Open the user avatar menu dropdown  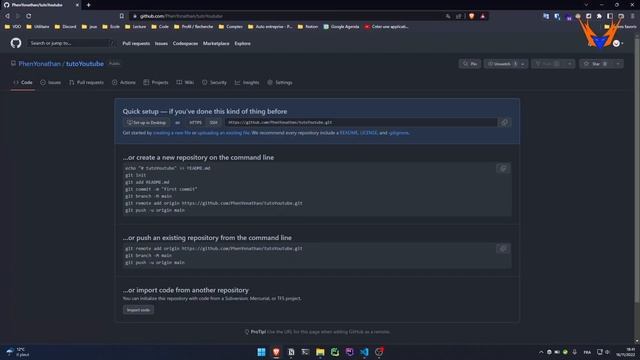point(618,43)
